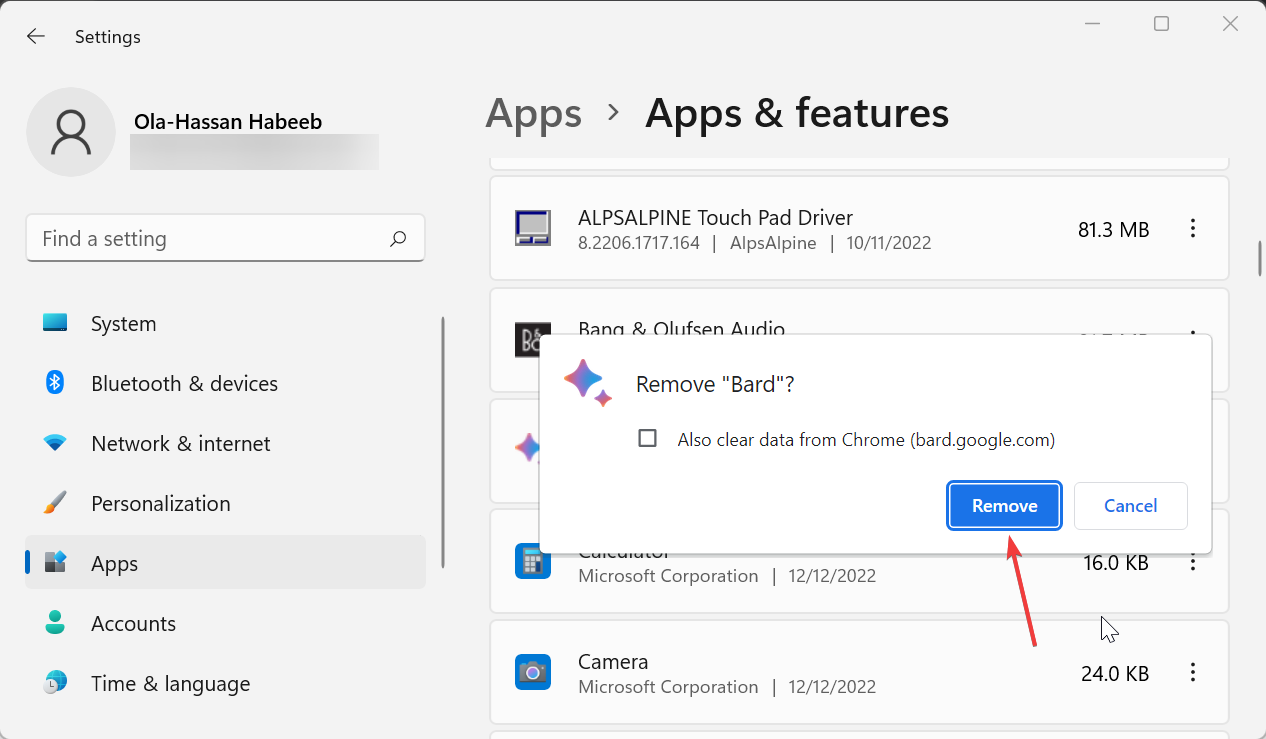Click the back arrow in Settings
The width and height of the screenshot is (1266, 739).
coord(36,36)
